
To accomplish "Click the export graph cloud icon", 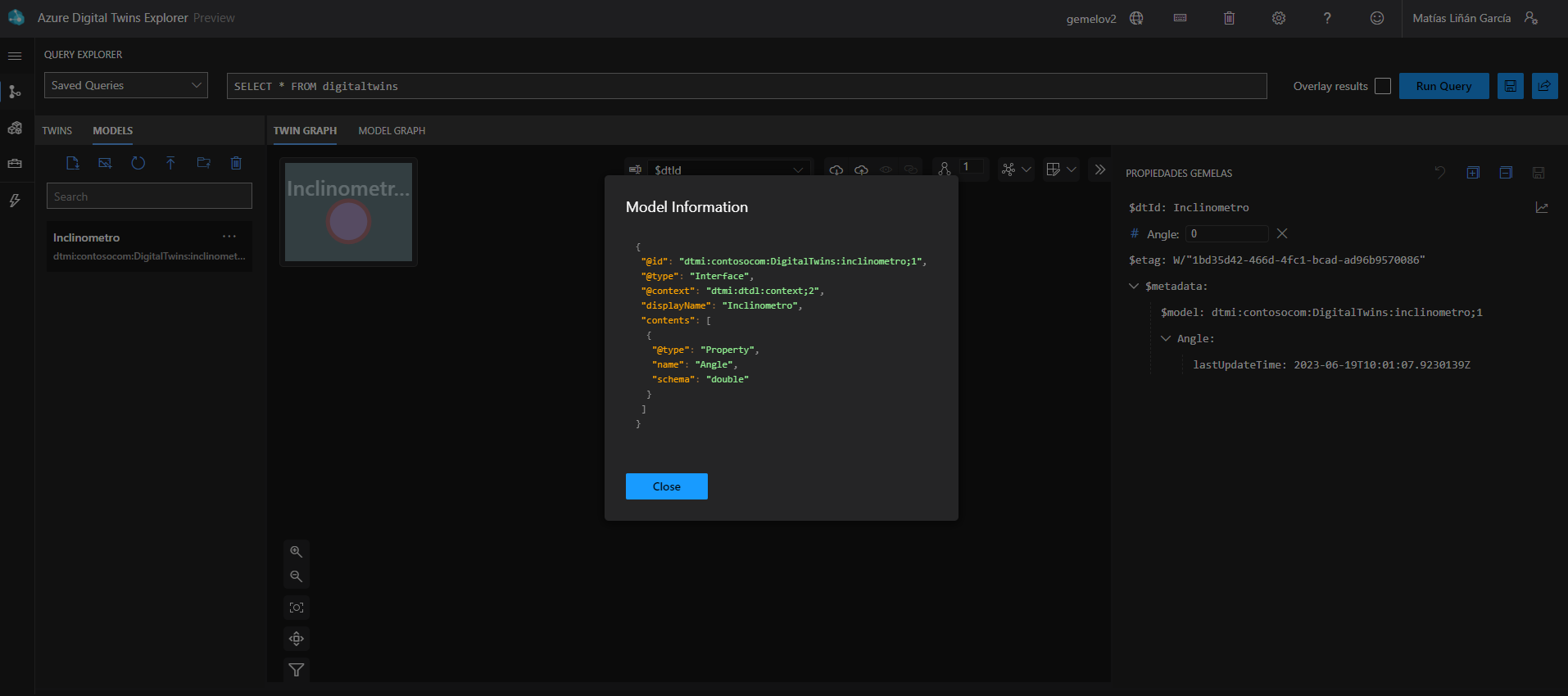I will click(x=861, y=169).
